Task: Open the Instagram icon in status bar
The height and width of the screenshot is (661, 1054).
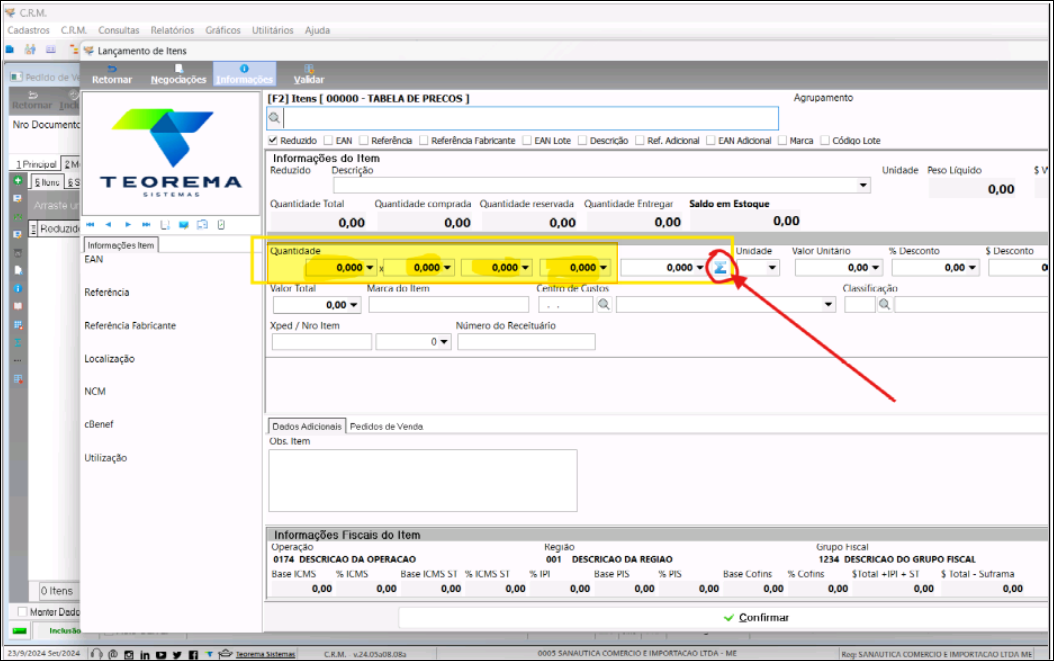Action: (128, 654)
